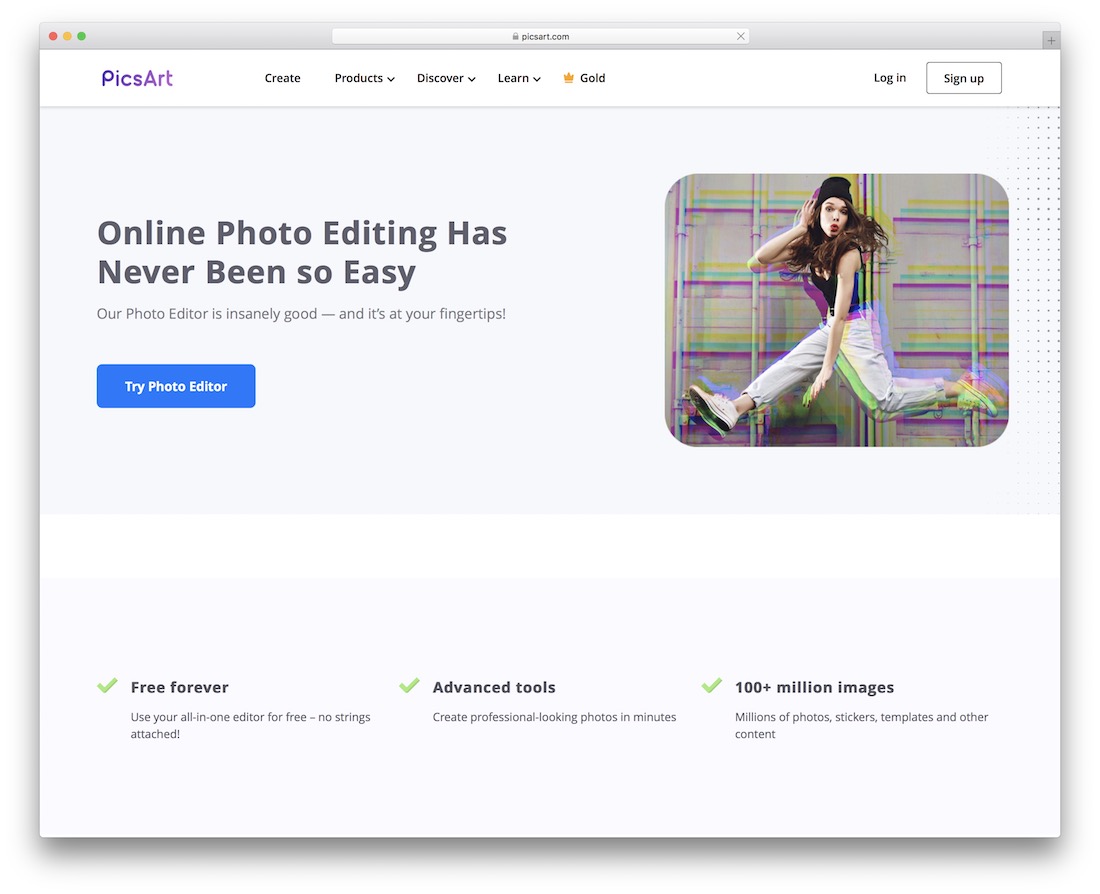Screen dimensions: 1100x894
Task: Open the Log in link
Action: (x=890, y=78)
